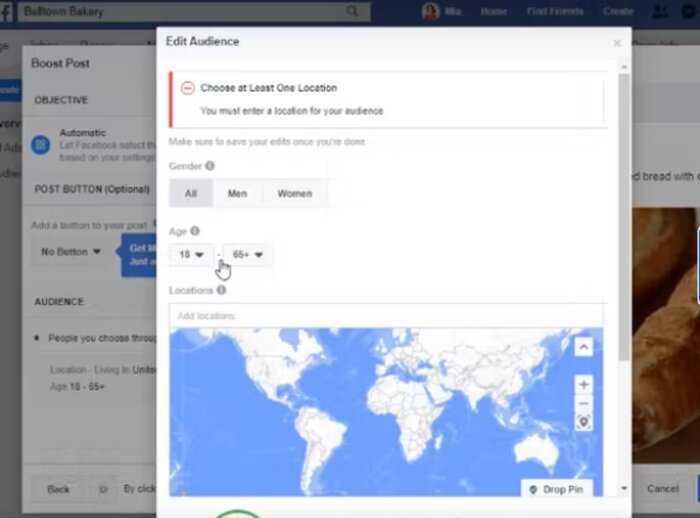Click the search magnifier icon

[x=352, y=11]
